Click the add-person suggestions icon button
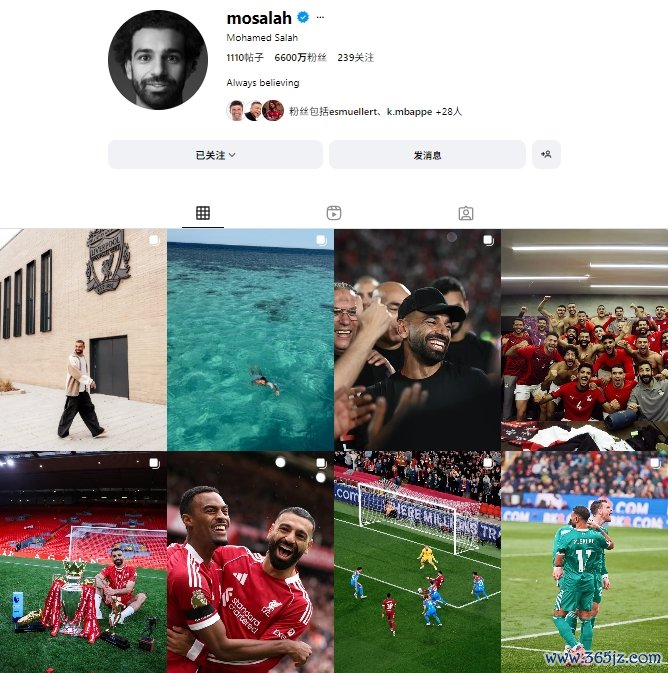 [x=546, y=155]
